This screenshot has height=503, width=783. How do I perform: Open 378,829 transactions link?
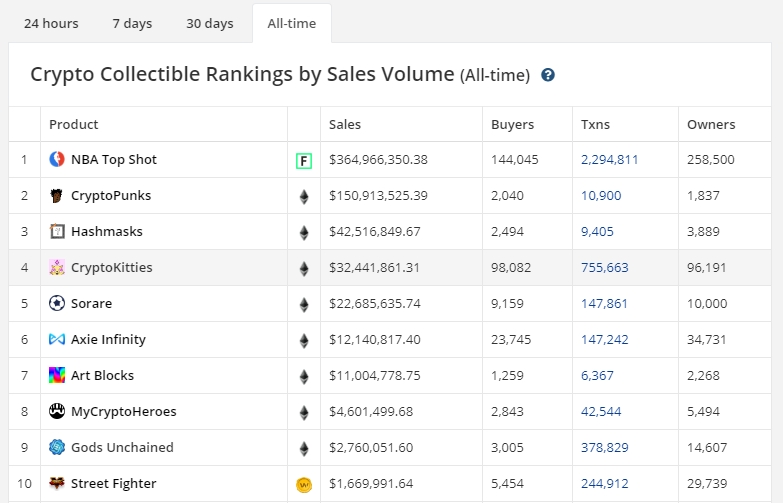[x=605, y=447]
